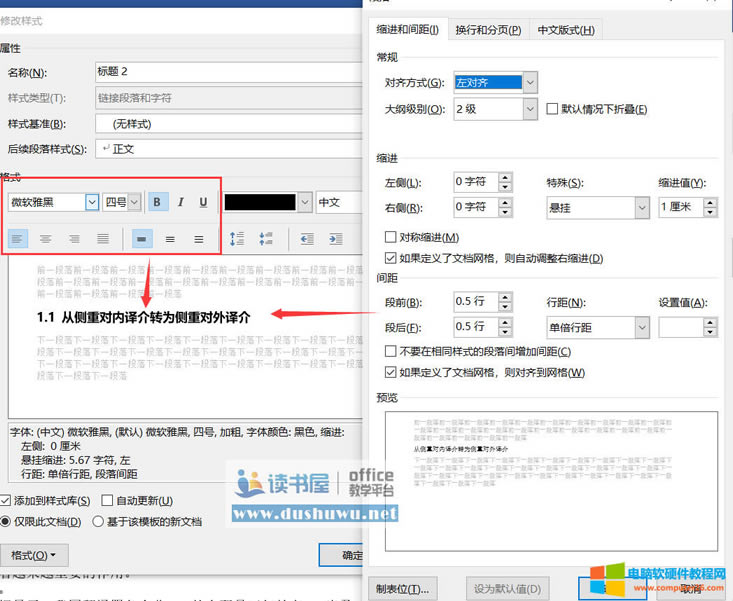
Task: Click increase indent icon
Action: (335, 239)
